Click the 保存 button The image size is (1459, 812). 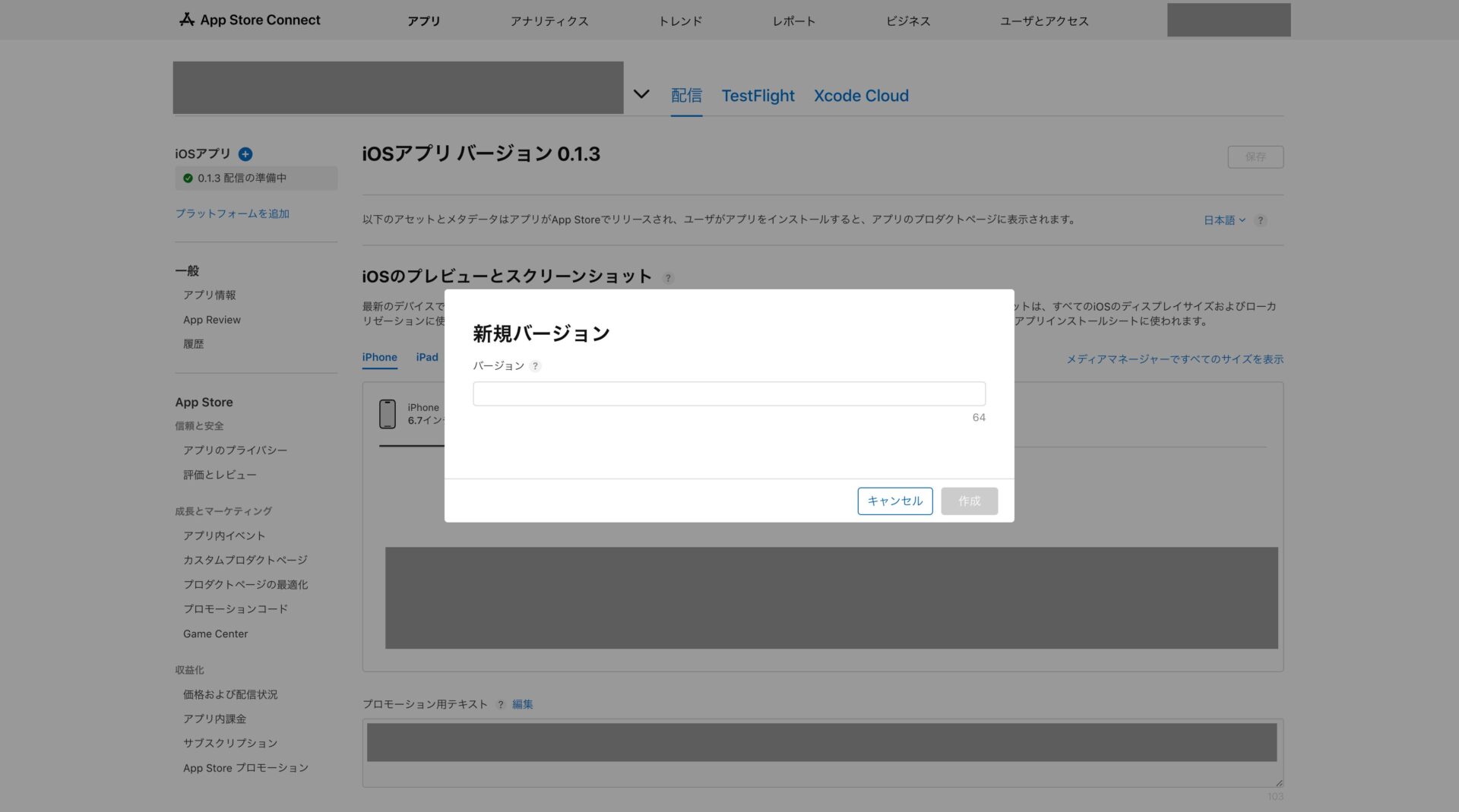point(1255,157)
